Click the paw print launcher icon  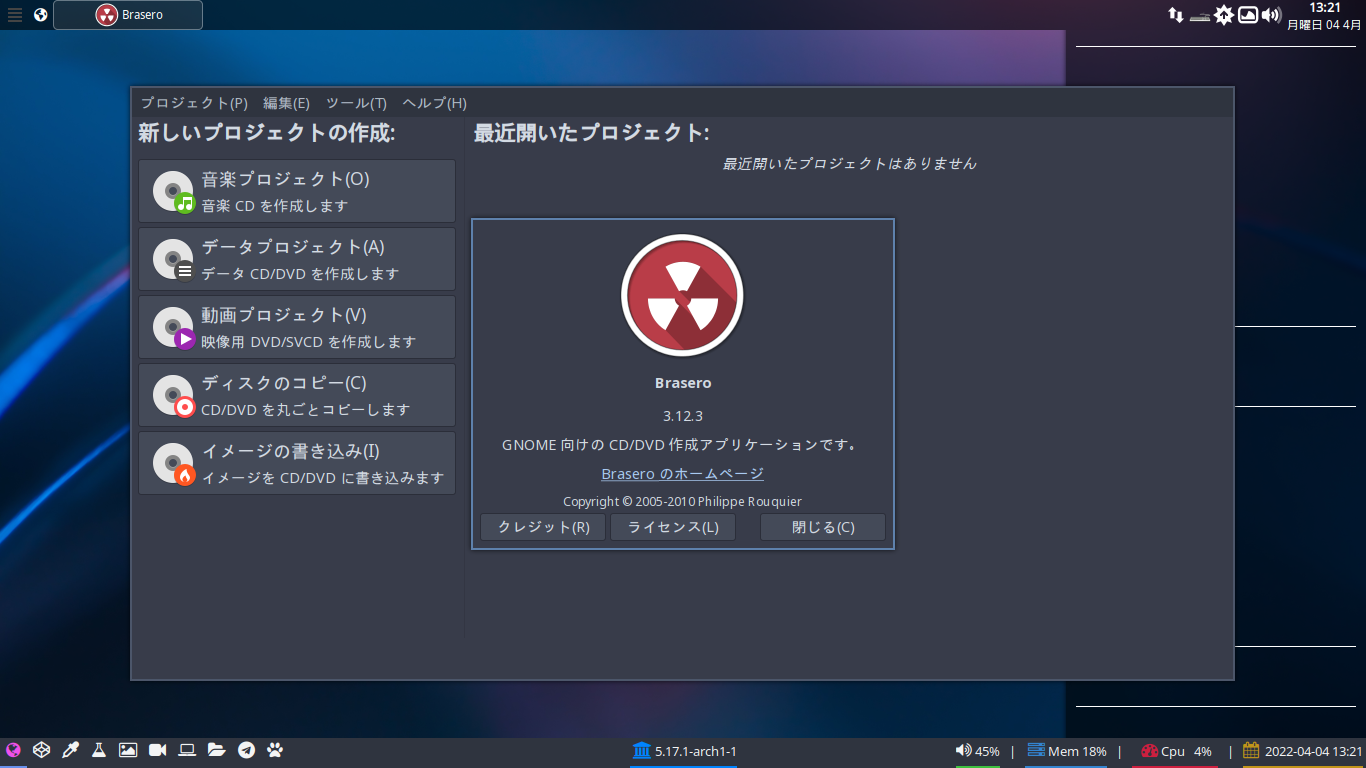(x=275, y=750)
